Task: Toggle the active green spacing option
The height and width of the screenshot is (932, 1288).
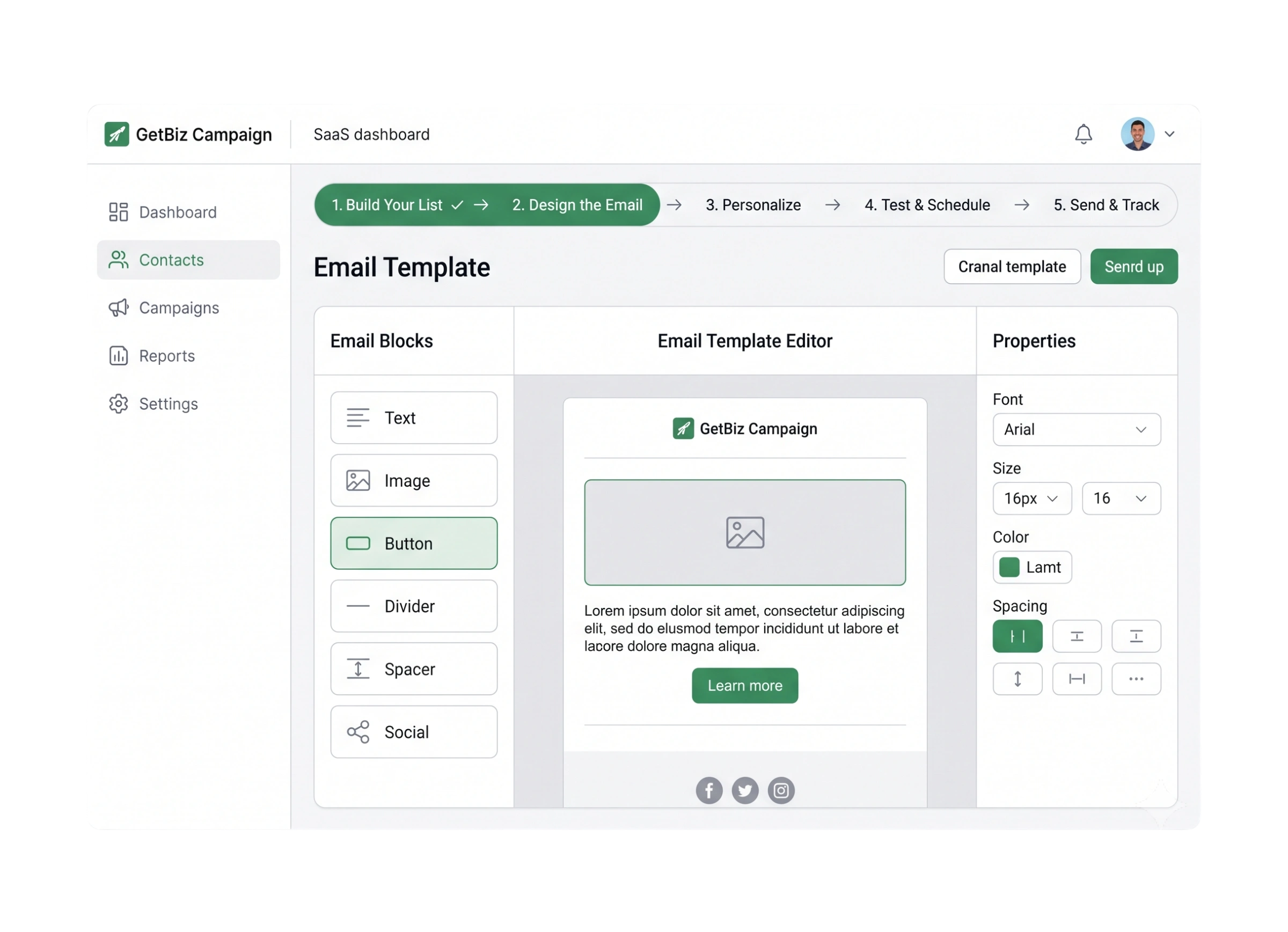Action: pyautogui.click(x=1017, y=636)
